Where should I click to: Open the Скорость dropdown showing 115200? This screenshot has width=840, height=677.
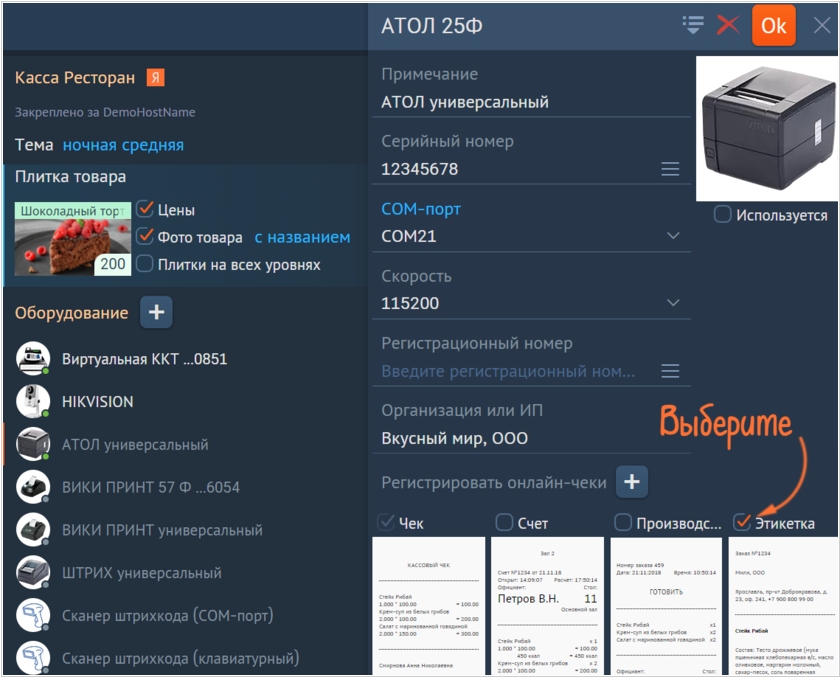click(x=672, y=303)
